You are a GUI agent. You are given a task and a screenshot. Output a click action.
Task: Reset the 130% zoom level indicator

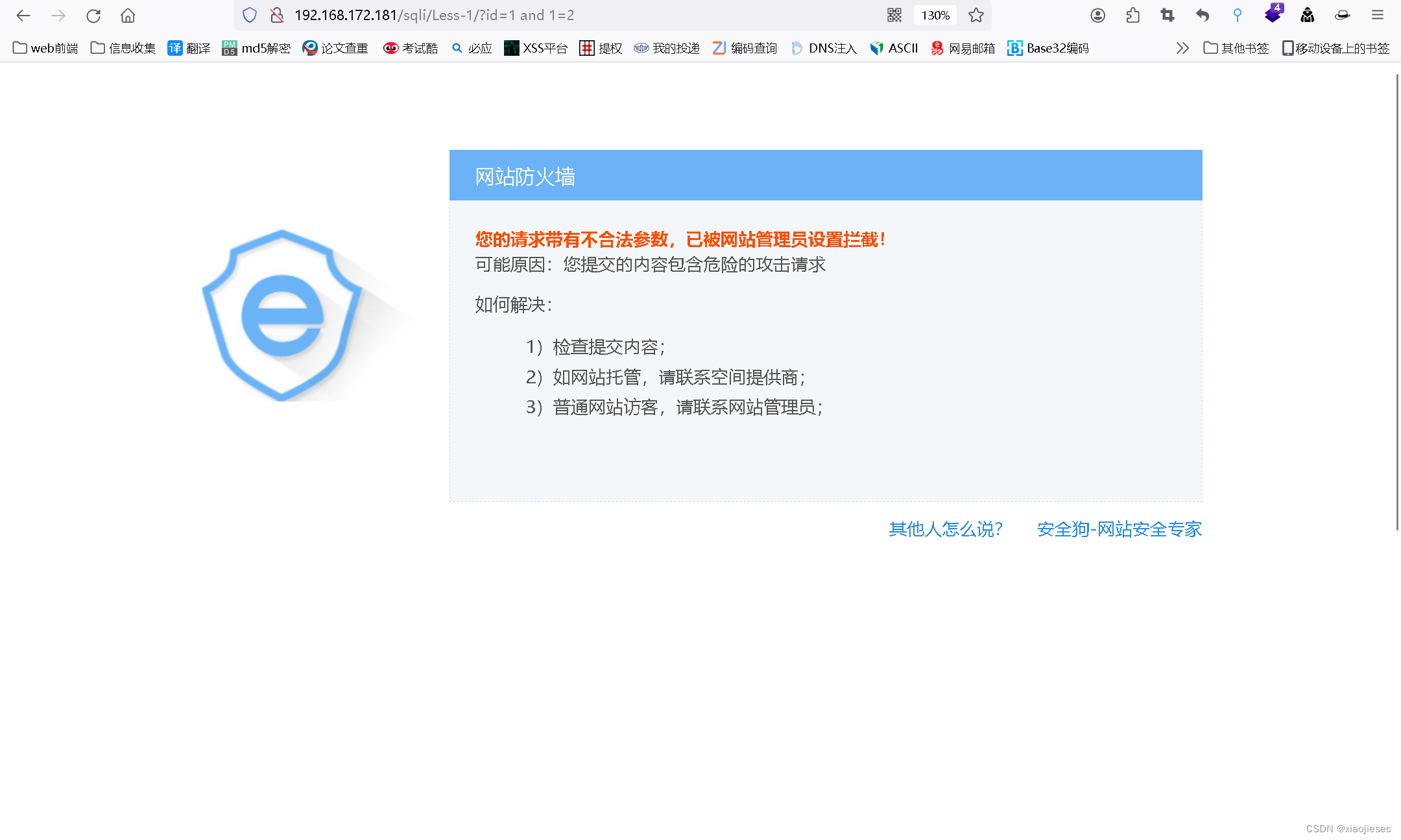pyautogui.click(x=935, y=16)
